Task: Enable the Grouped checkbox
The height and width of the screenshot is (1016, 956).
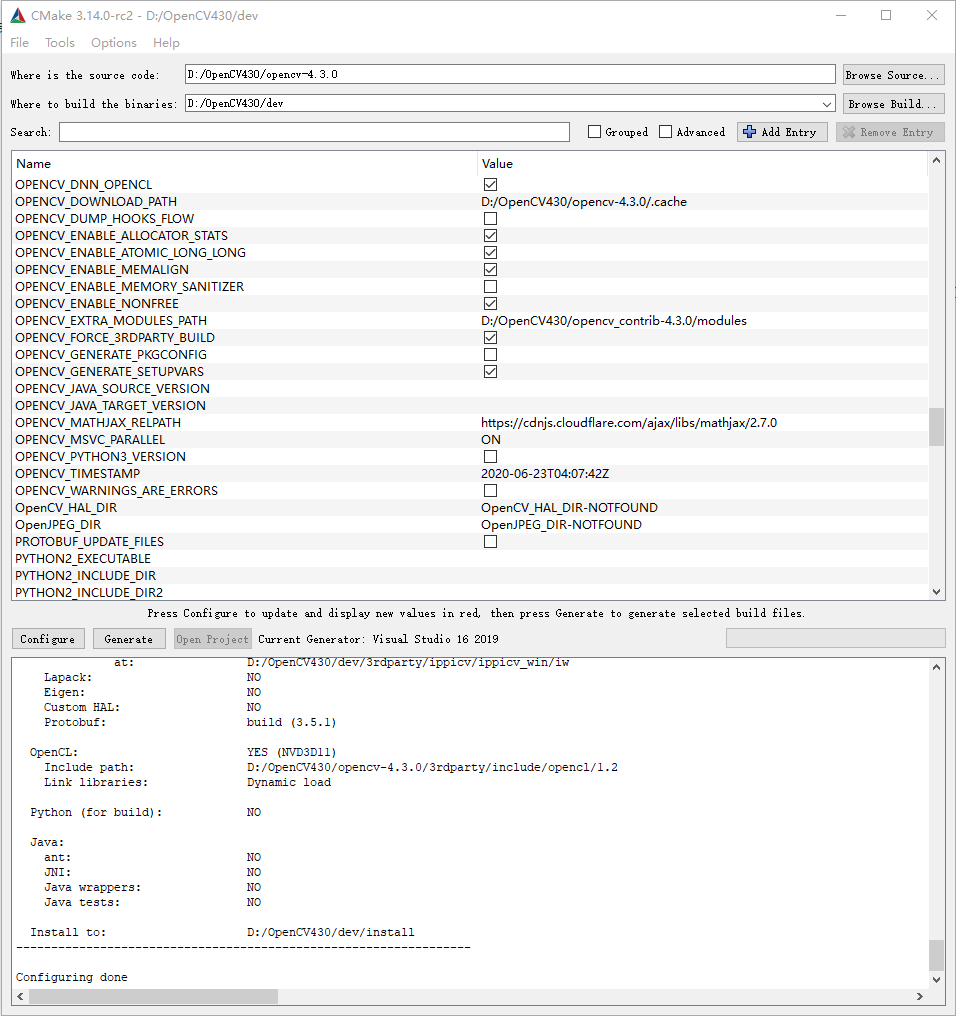Action: point(594,132)
